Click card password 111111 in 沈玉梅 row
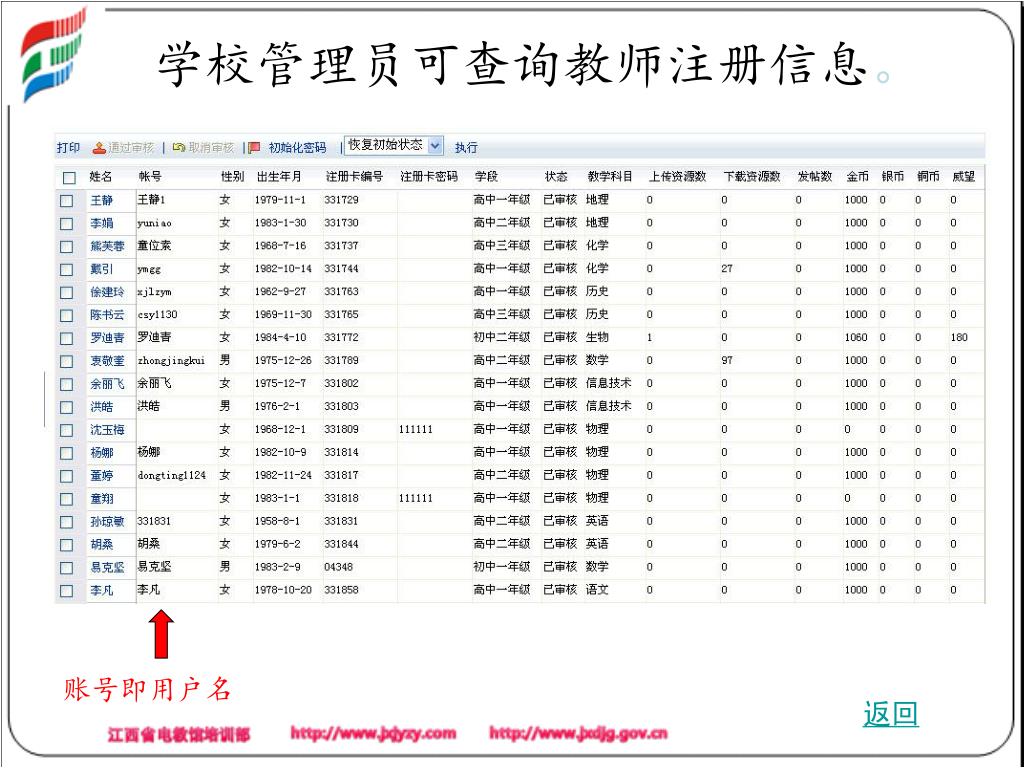Viewport: 1024px width, 768px height. [415, 430]
